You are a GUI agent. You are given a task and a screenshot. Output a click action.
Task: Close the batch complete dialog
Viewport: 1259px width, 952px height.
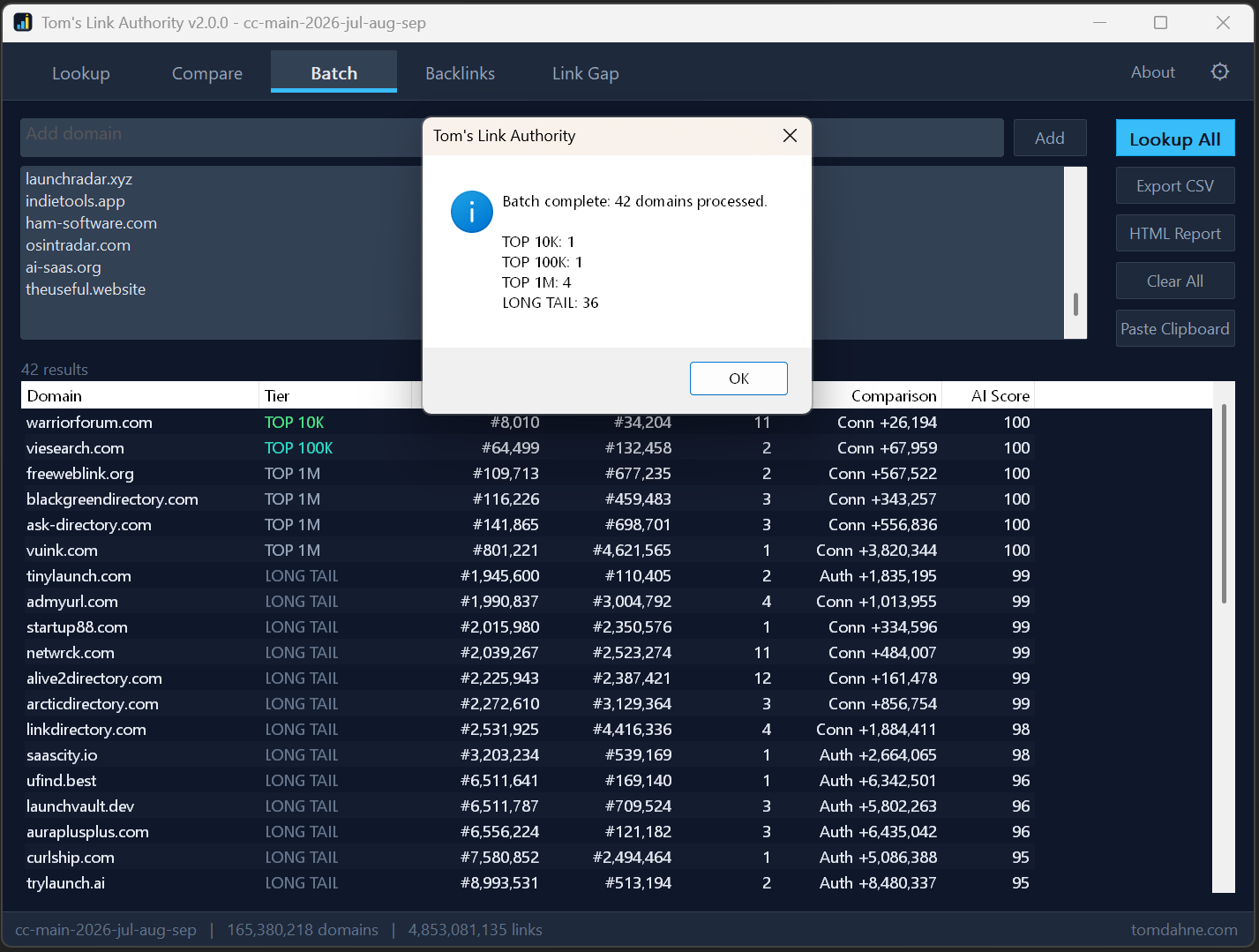pyautogui.click(x=790, y=135)
